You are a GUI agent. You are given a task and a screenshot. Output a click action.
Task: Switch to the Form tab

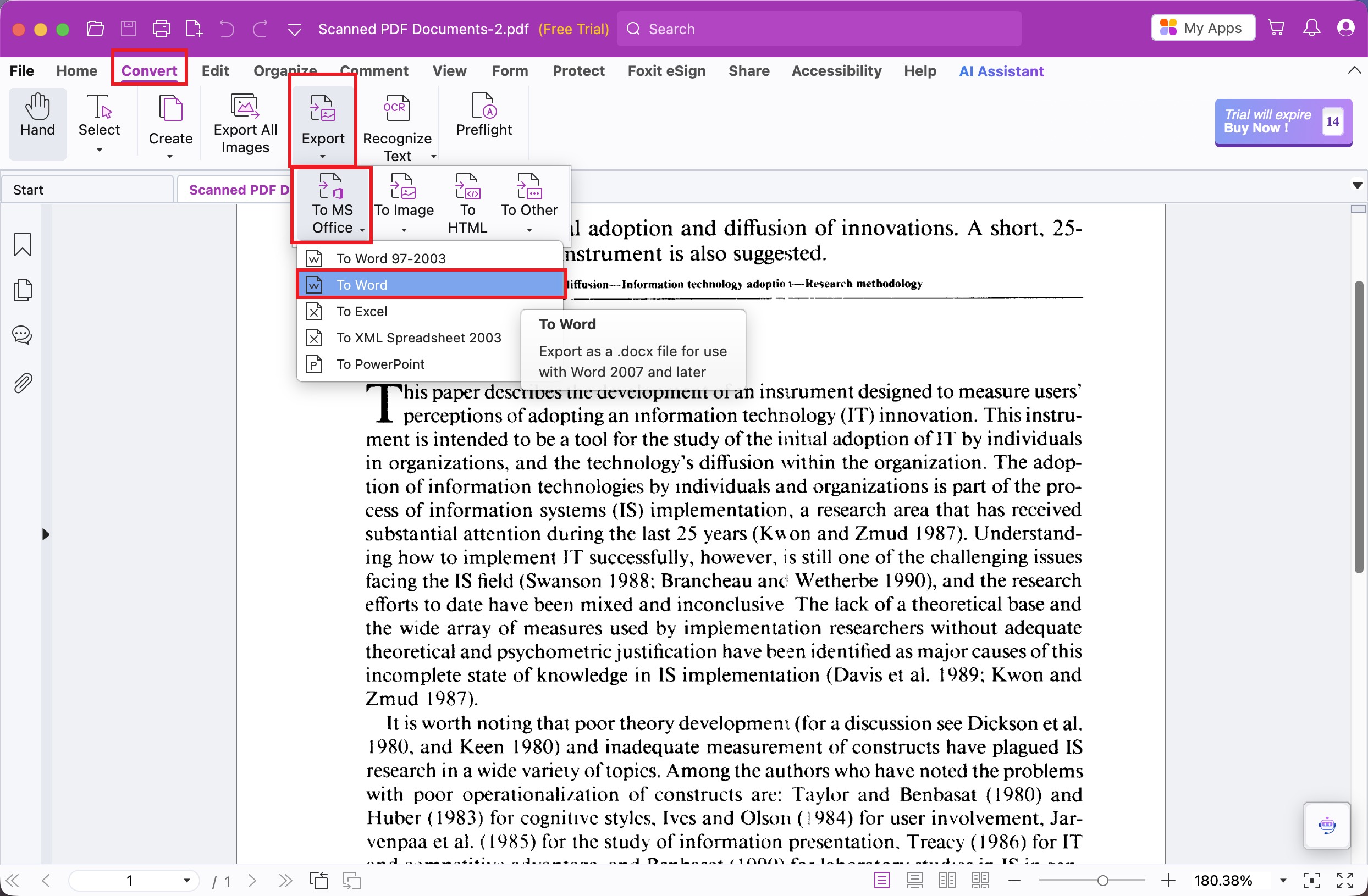pyautogui.click(x=509, y=71)
